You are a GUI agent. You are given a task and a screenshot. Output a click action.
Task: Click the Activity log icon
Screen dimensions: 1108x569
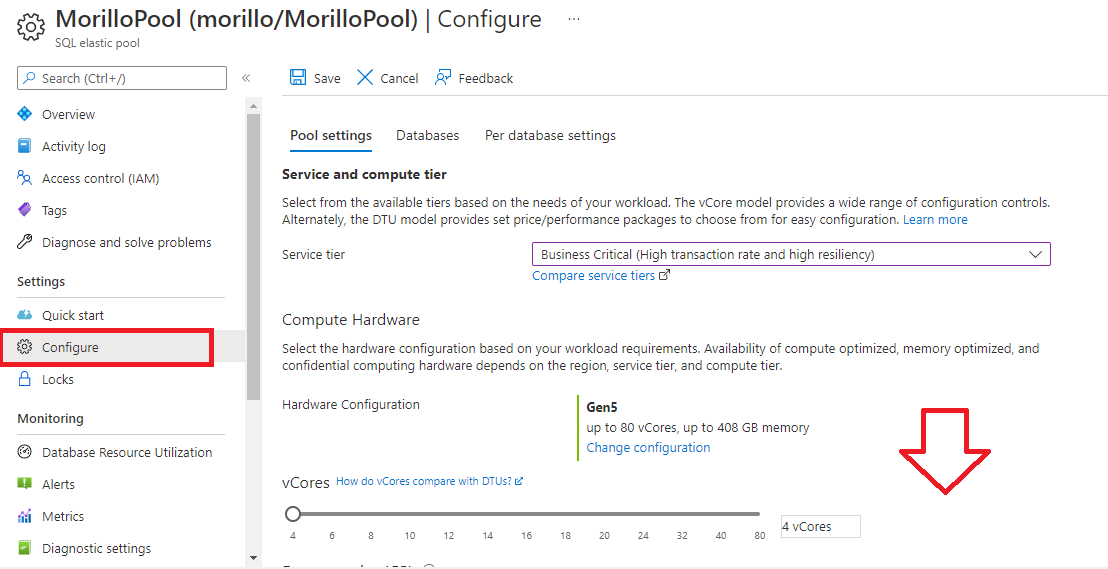click(x=25, y=146)
